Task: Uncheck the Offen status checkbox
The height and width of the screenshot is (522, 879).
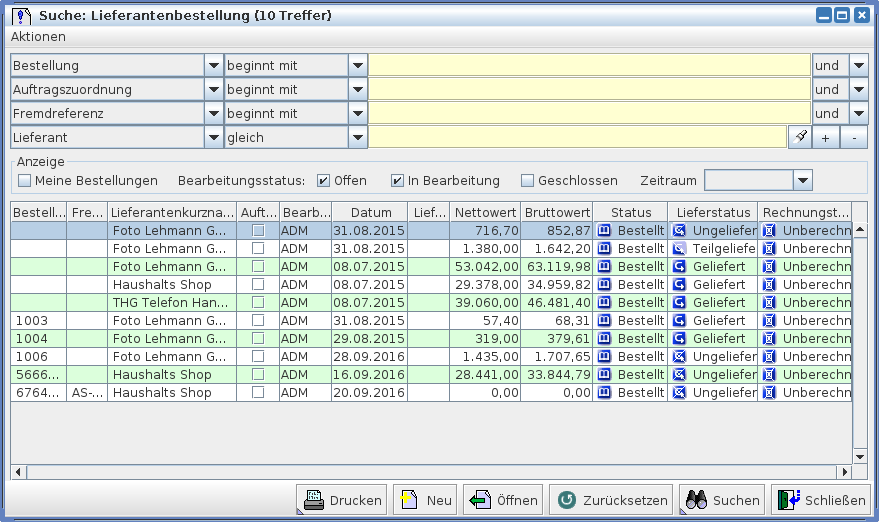Action: pyautogui.click(x=323, y=181)
